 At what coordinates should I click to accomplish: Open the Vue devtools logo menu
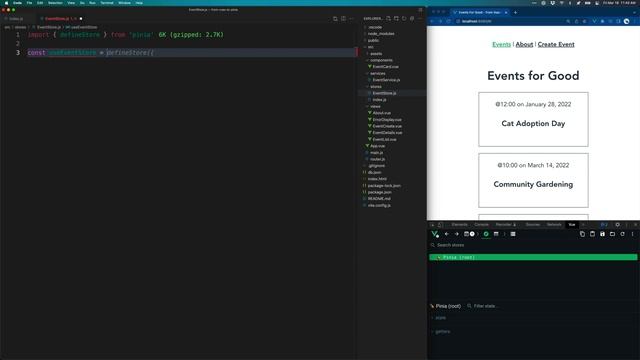pyautogui.click(x=435, y=234)
